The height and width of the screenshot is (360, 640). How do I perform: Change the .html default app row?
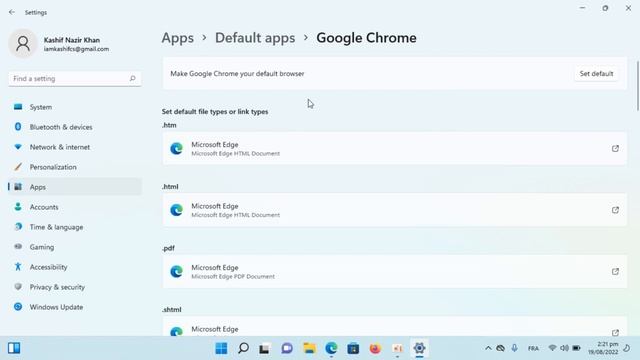(x=394, y=210)
